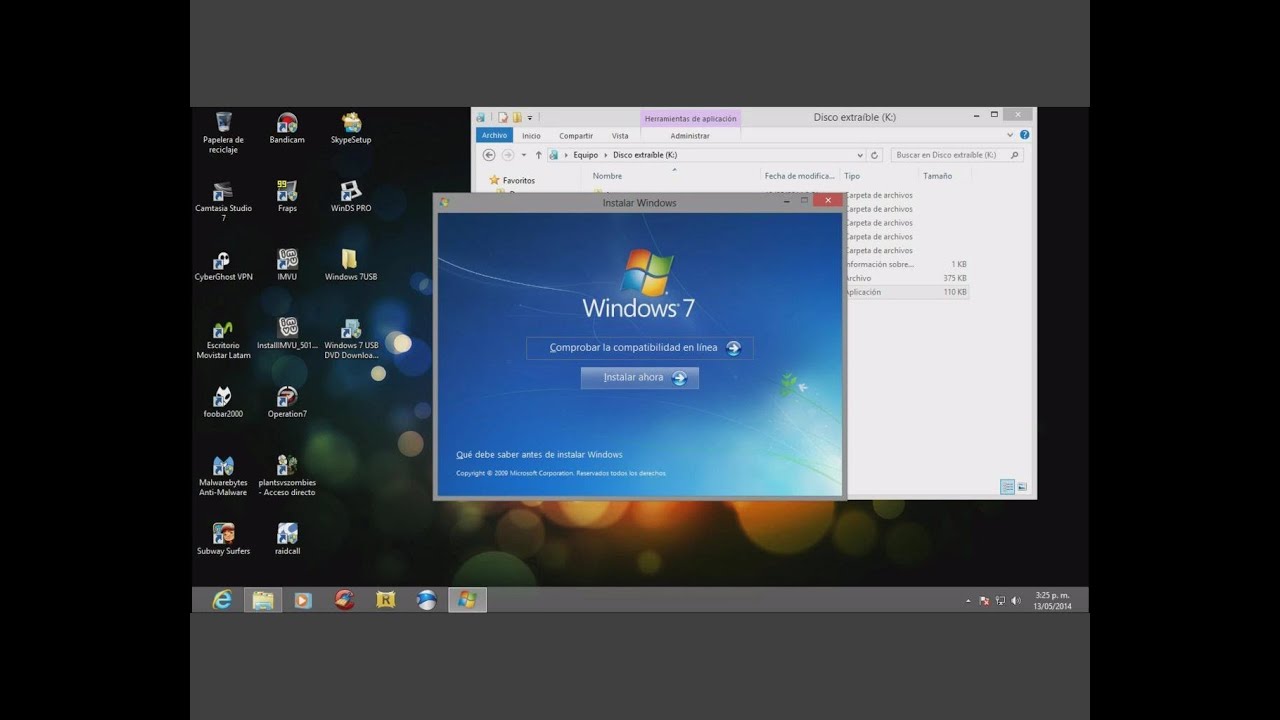The width and height of the screenshot is (1280, 720).
Task: Switch to the Vista ribbon tab
Action: (620, 136)
